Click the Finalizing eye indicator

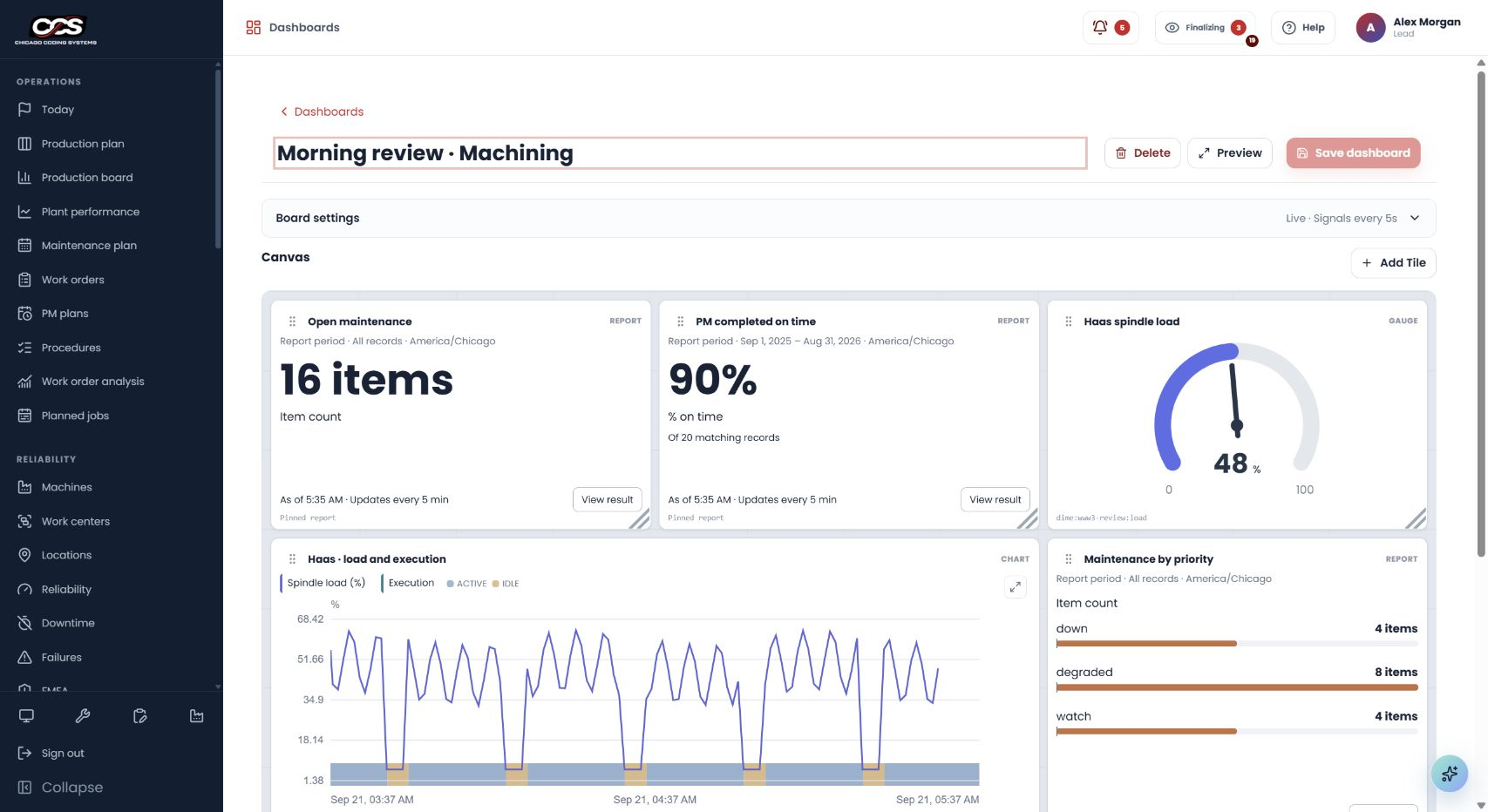point(1206,28)
